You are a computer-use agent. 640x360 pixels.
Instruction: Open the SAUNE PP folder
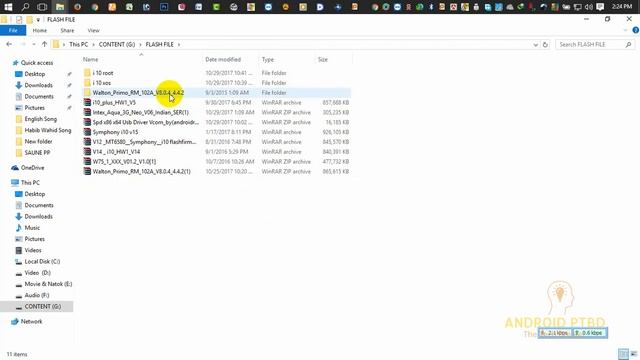pyautogui.click(x=37, y=153)
